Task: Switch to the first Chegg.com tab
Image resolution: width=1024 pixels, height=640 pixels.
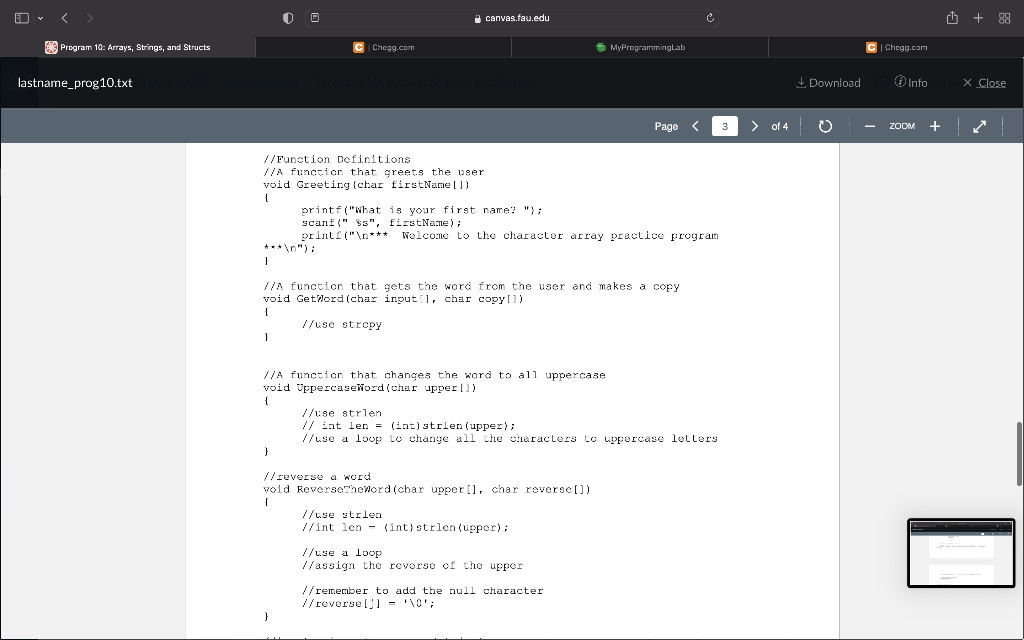Action: click(385, 46)
